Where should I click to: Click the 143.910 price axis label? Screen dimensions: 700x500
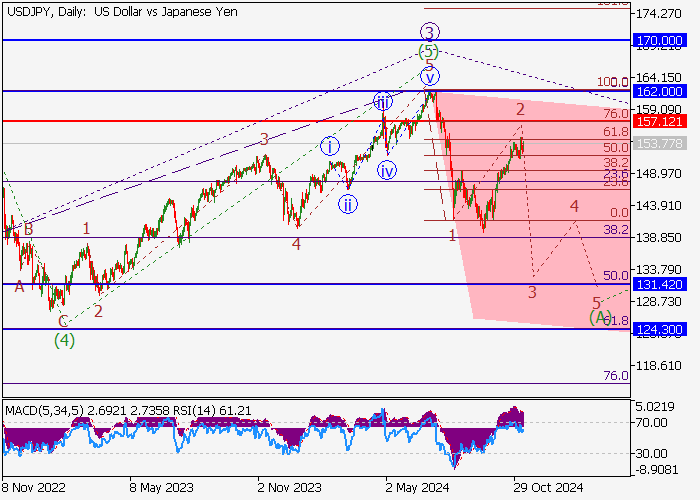tap(659, 206)
